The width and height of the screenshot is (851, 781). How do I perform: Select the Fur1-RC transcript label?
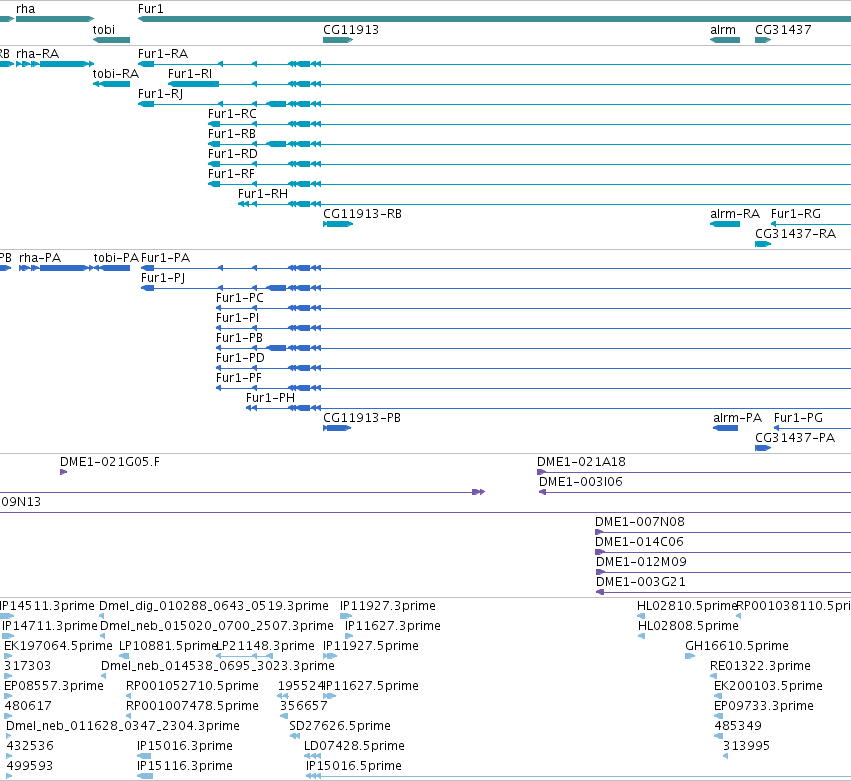point(232,114)
